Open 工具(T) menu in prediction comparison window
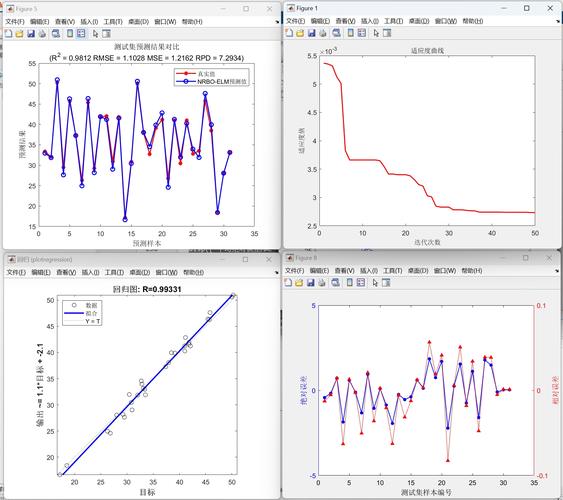 tap(113, 22)
